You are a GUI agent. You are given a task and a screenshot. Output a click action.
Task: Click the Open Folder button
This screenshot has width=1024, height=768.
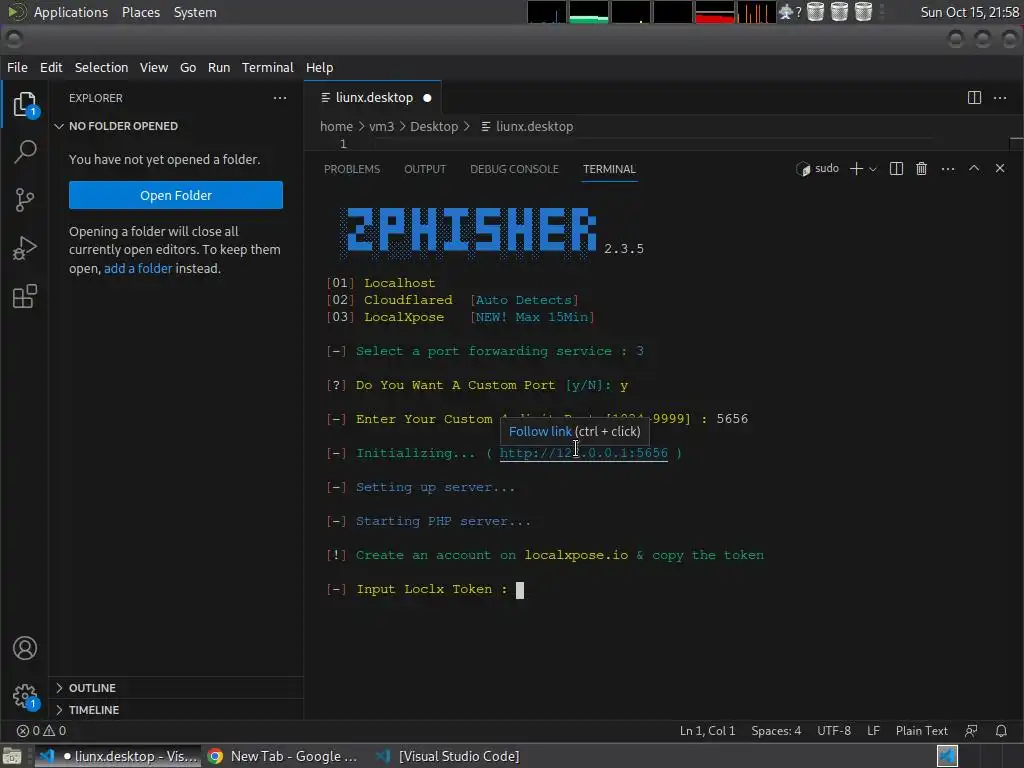click(x=176, y=195)
